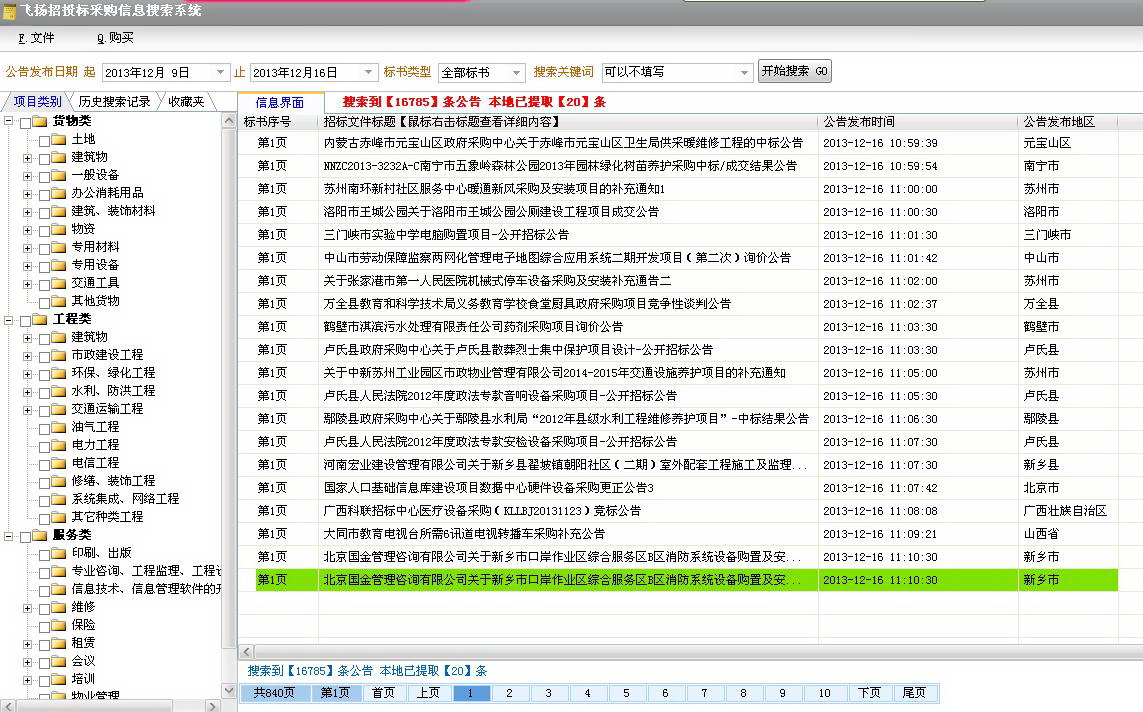
Task: Open the 标书类型 全部标书 dropdown
Action: (517, 72)
